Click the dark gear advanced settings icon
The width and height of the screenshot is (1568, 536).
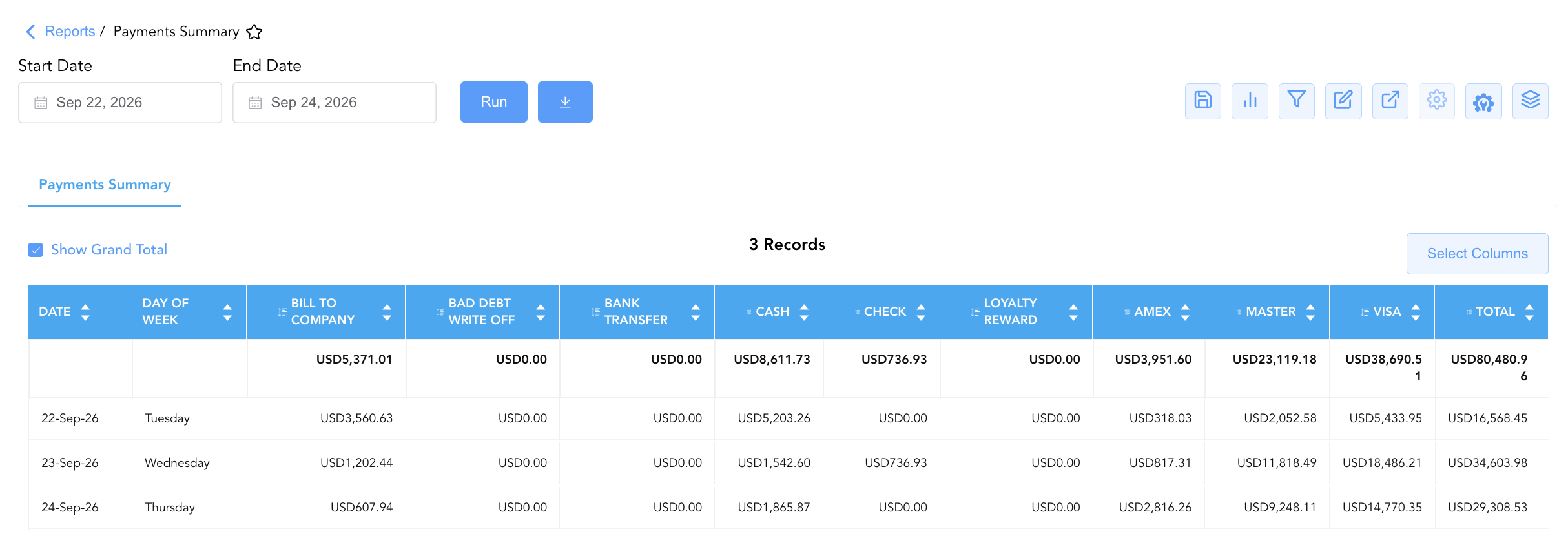pos(1483,101)
